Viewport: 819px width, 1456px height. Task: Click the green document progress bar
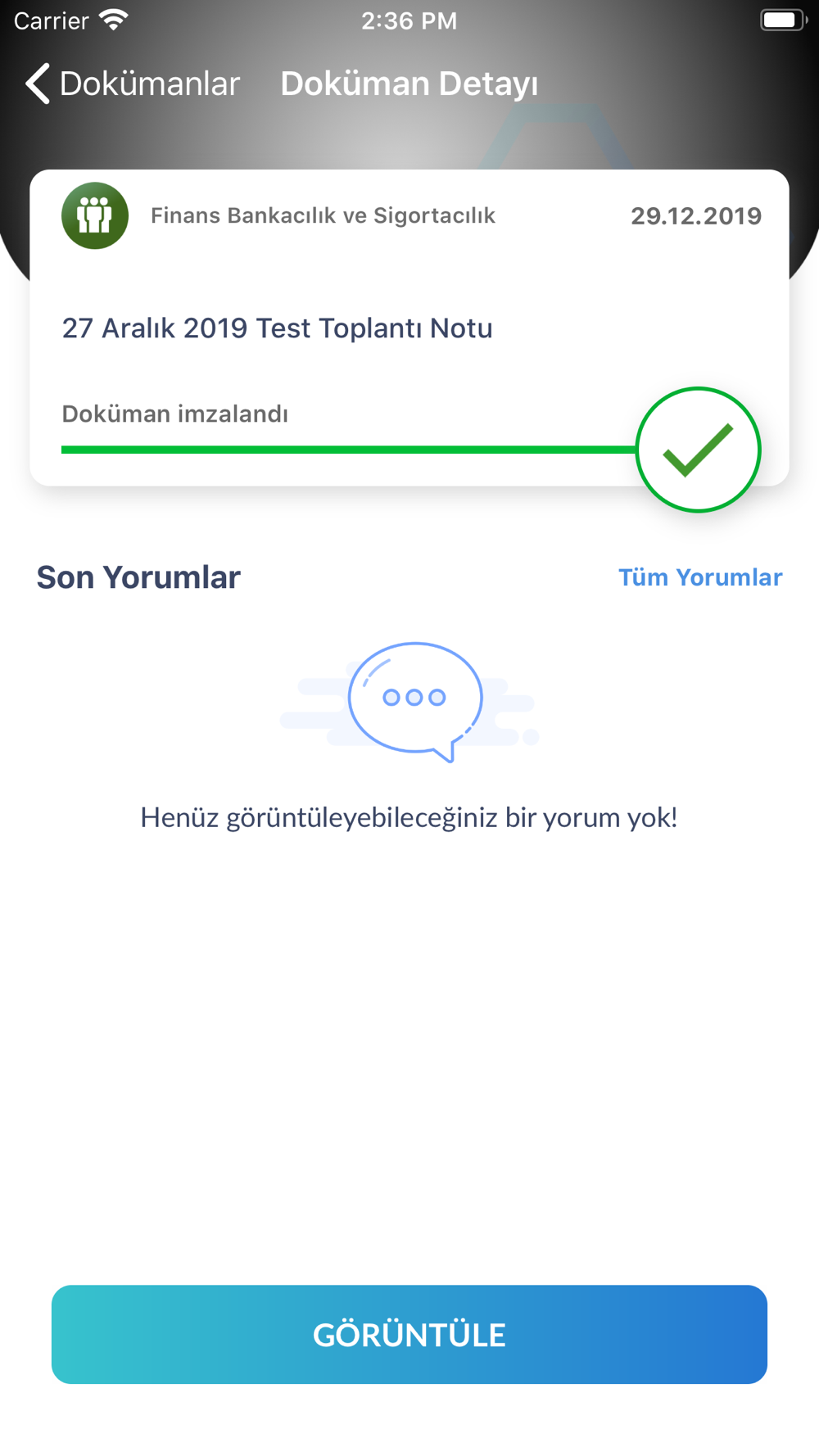[x=348, y=450]
